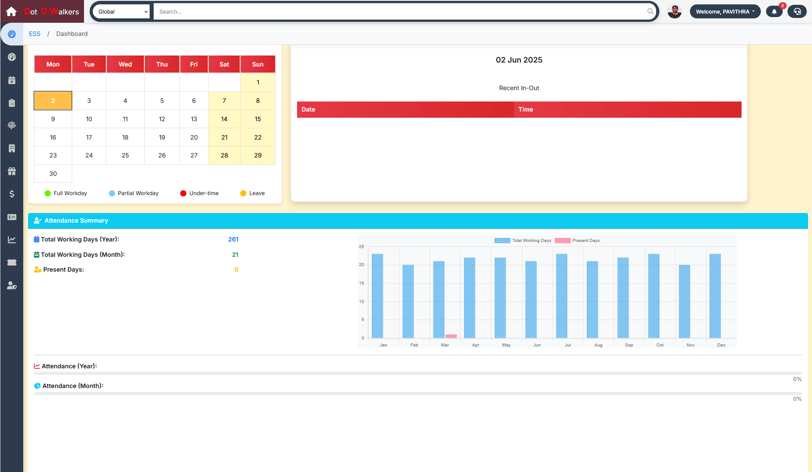The image size is (812, 472).
Task: Click the Time column header
Action: click(628, 109)
